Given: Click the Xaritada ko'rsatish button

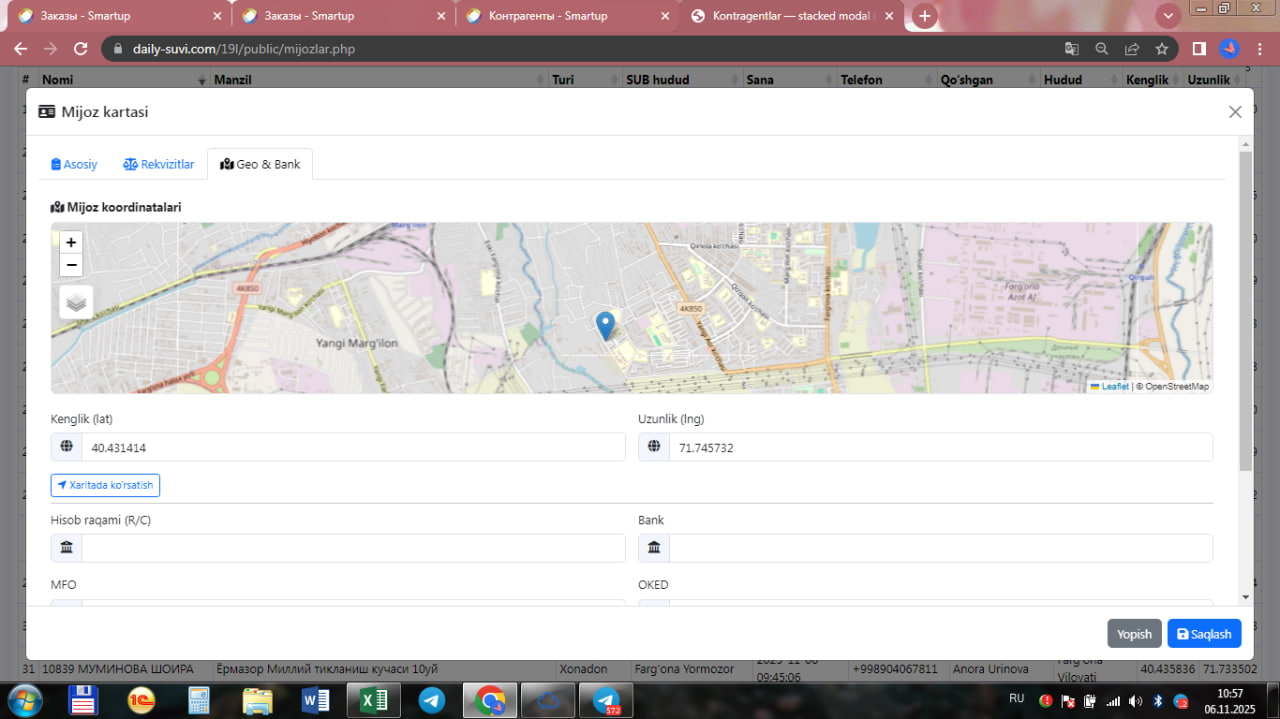Looking at the screenshot, I should pyautogui.click(x=105, y=485).
